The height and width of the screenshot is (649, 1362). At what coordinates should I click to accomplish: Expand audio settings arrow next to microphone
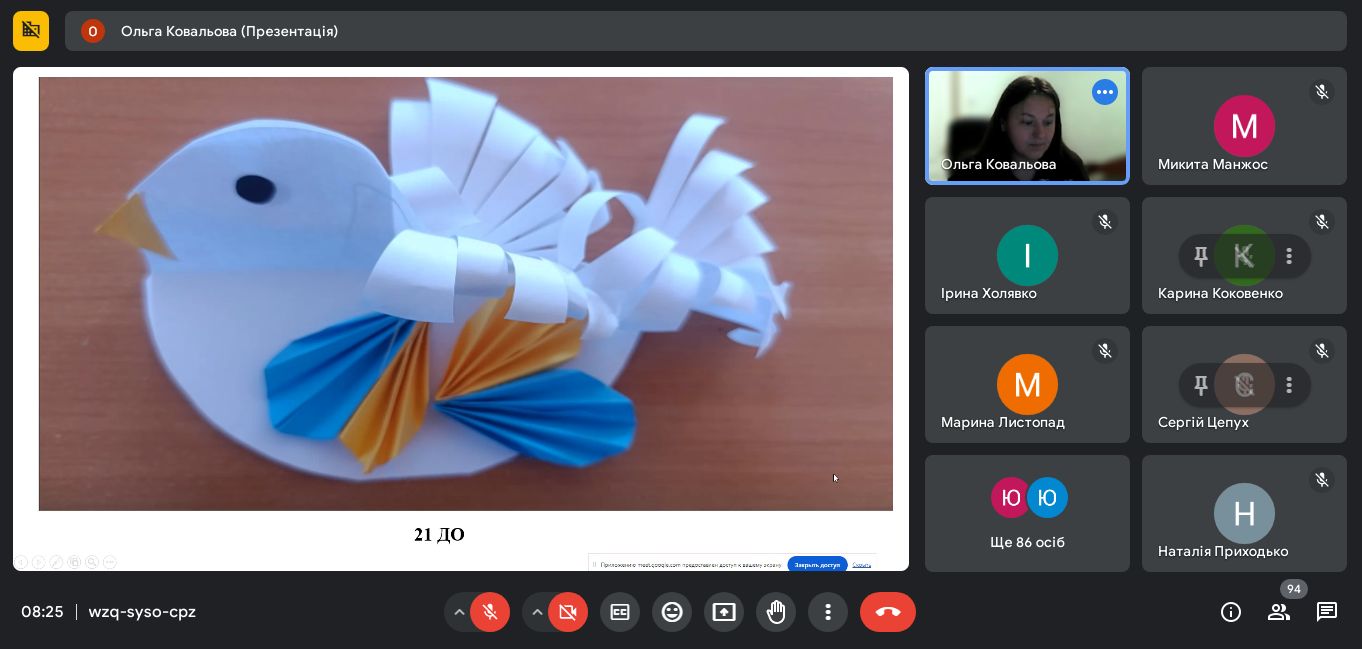click(x=459, y=612)
